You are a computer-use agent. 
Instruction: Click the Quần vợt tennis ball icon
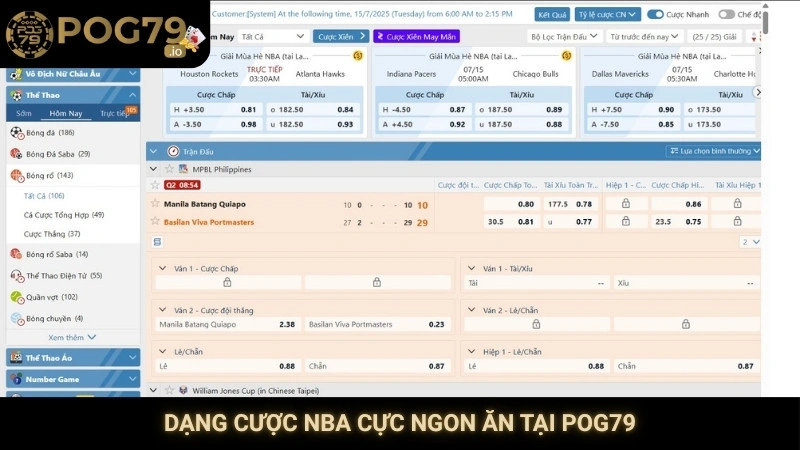pos(17,297)
